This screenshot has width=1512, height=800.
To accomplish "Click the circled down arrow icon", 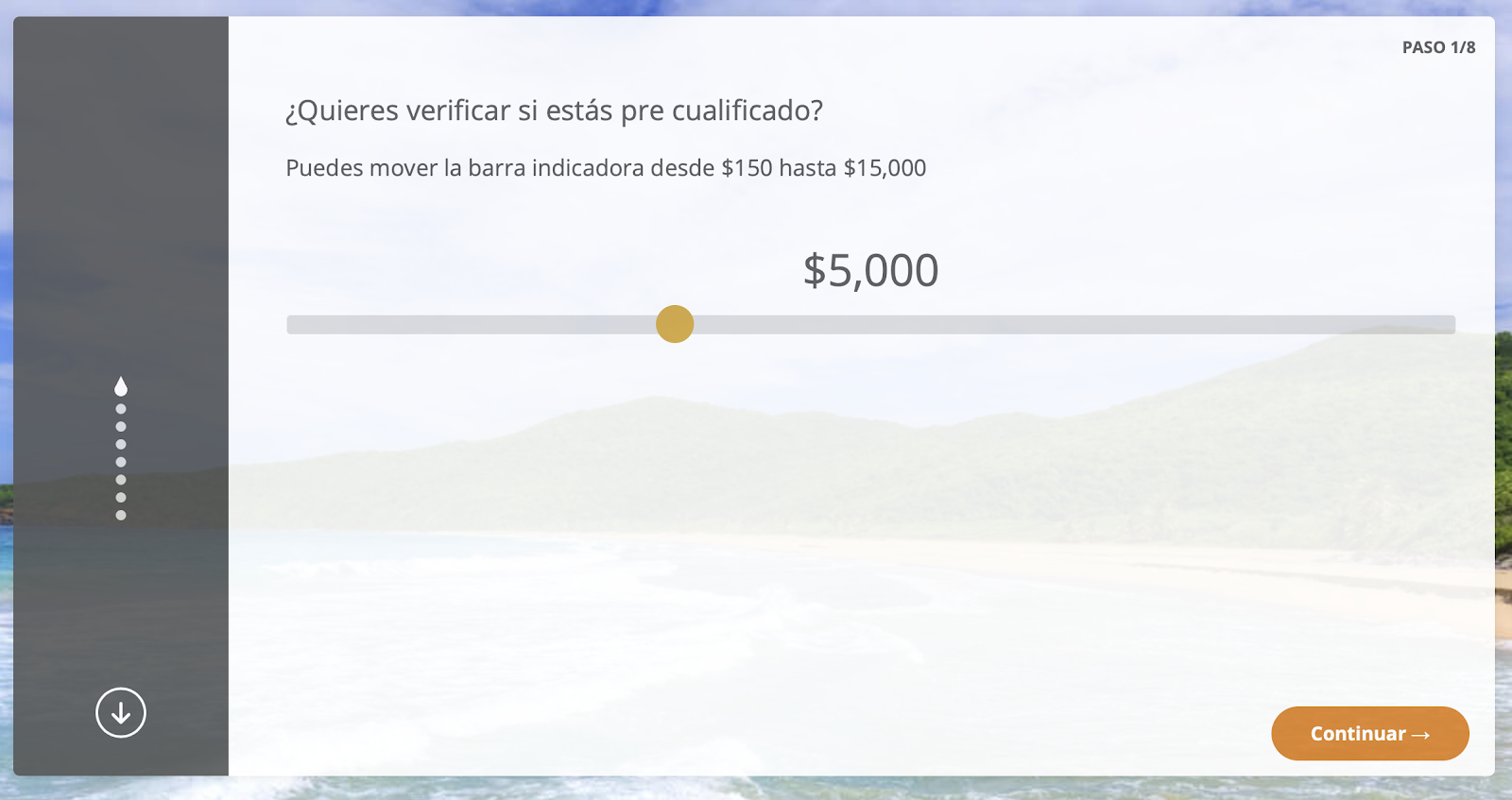I will point(121,712).
